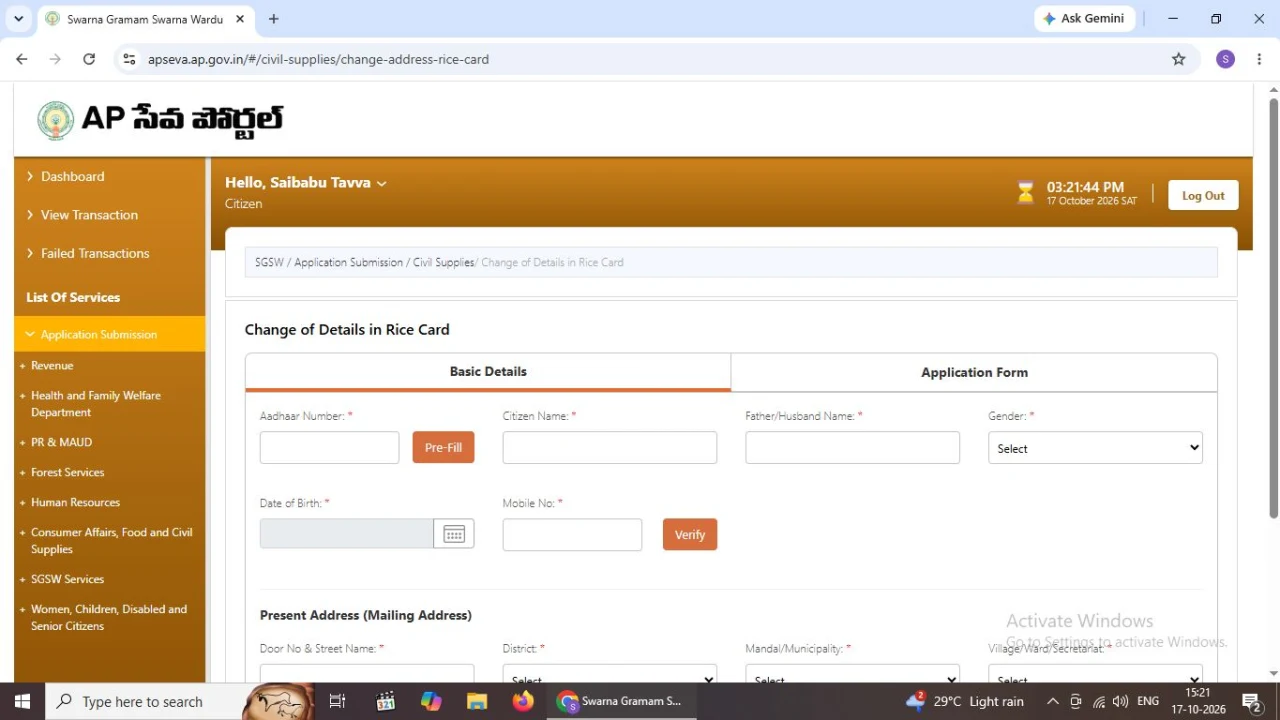Go back using the browser back arrow

(22, 59)
